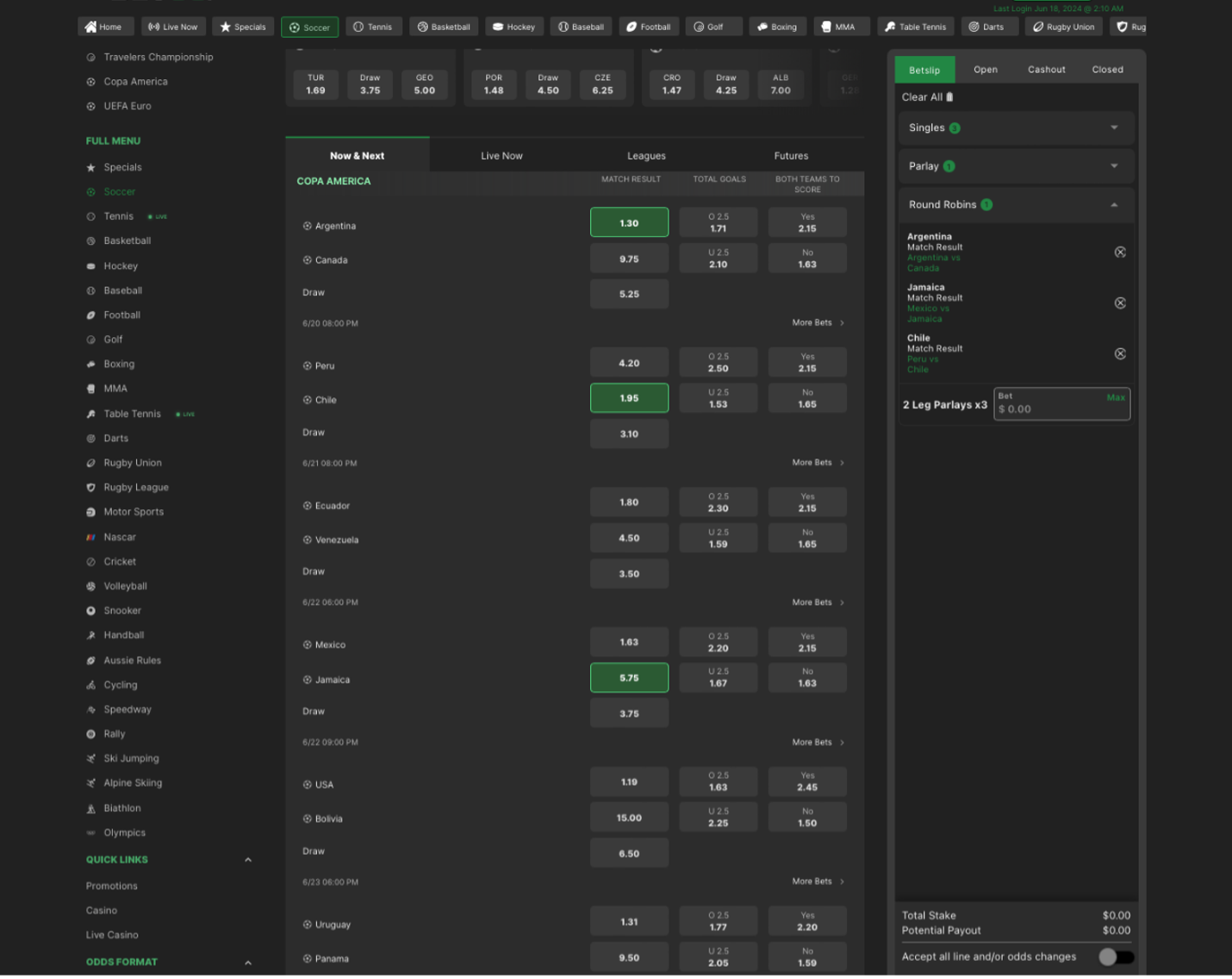Open the Cashout tab
Viewport: 1232px width, 979px height.
1046,70
